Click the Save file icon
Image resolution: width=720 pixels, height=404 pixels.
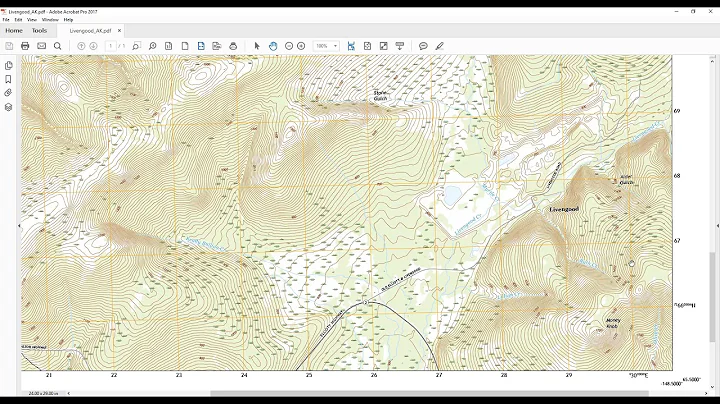(x=9, y=46)
